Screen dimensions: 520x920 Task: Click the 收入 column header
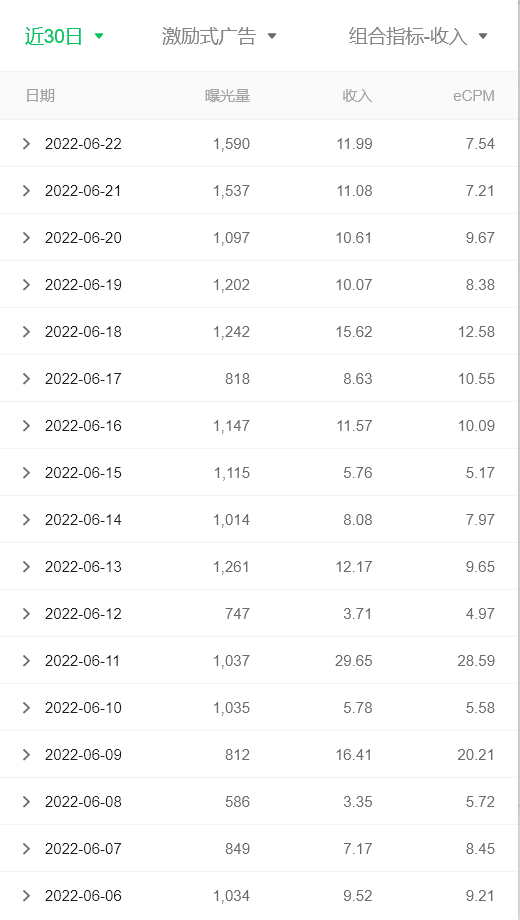(x=357, y=96)
